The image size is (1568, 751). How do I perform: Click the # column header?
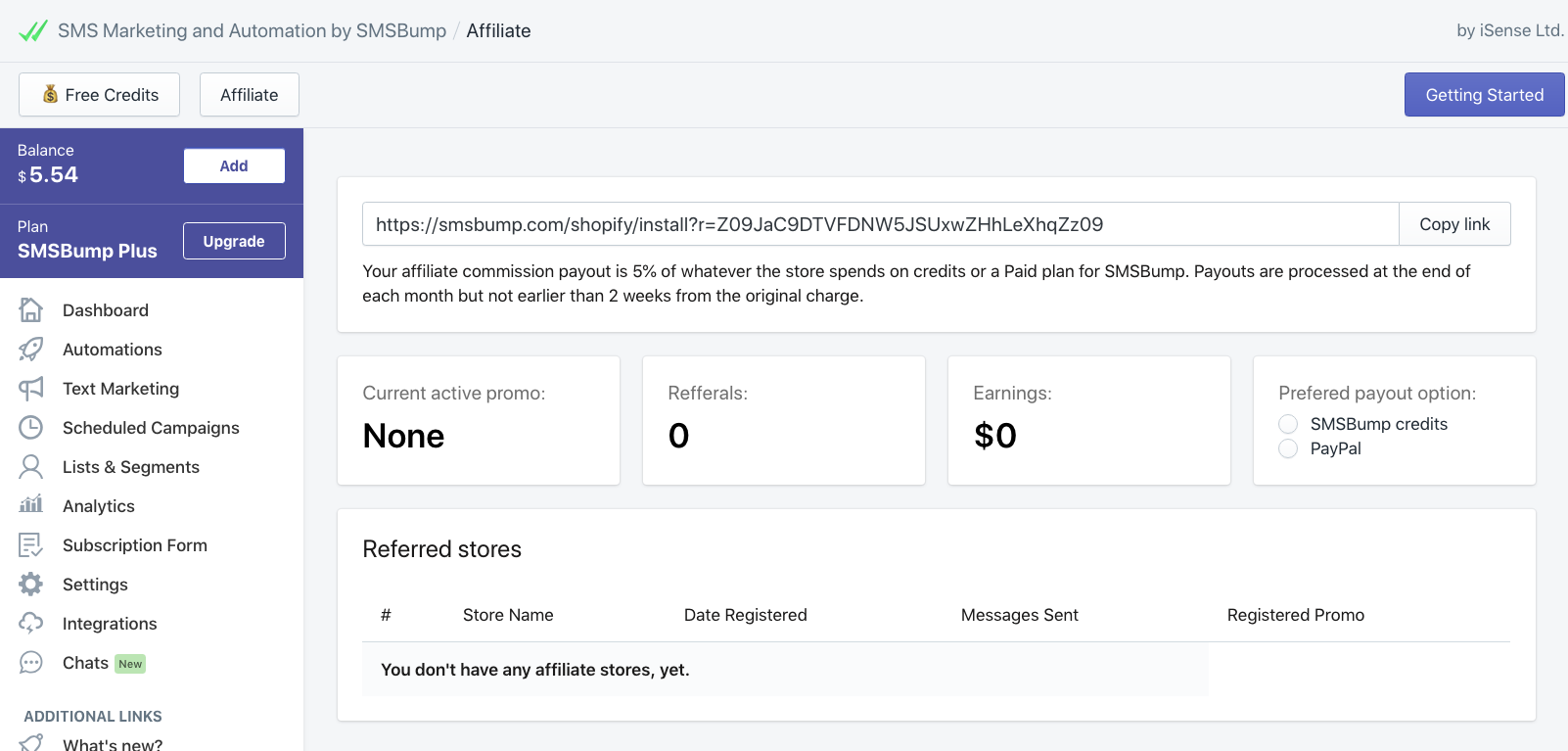pyautogui.click(x=386, y=615)
